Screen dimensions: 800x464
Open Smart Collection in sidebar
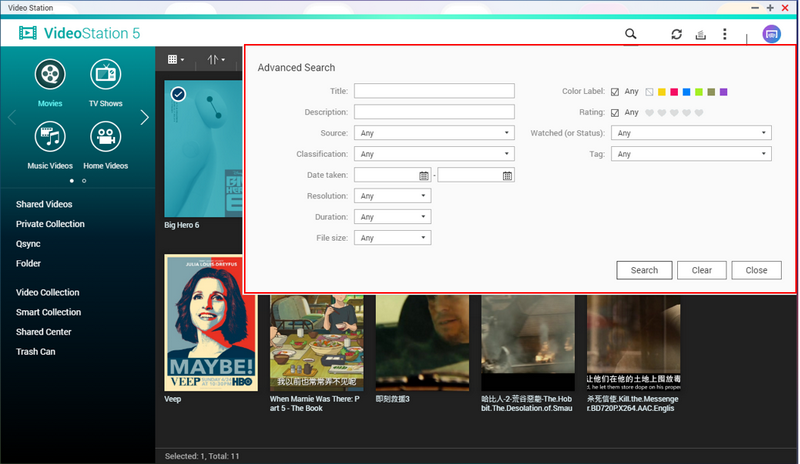[48, 312]
